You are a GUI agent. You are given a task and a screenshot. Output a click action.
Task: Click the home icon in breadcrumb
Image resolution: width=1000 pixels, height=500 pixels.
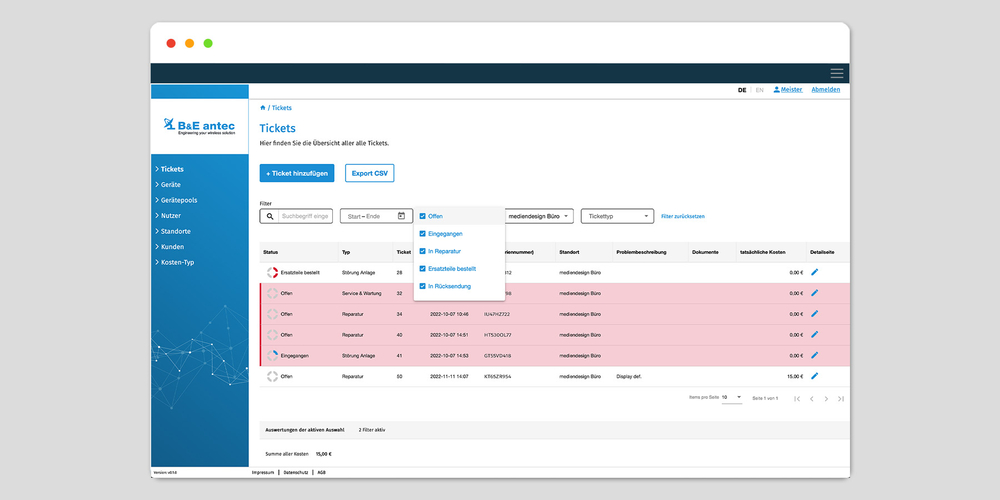pyautogui.click(x=263, y=108)
